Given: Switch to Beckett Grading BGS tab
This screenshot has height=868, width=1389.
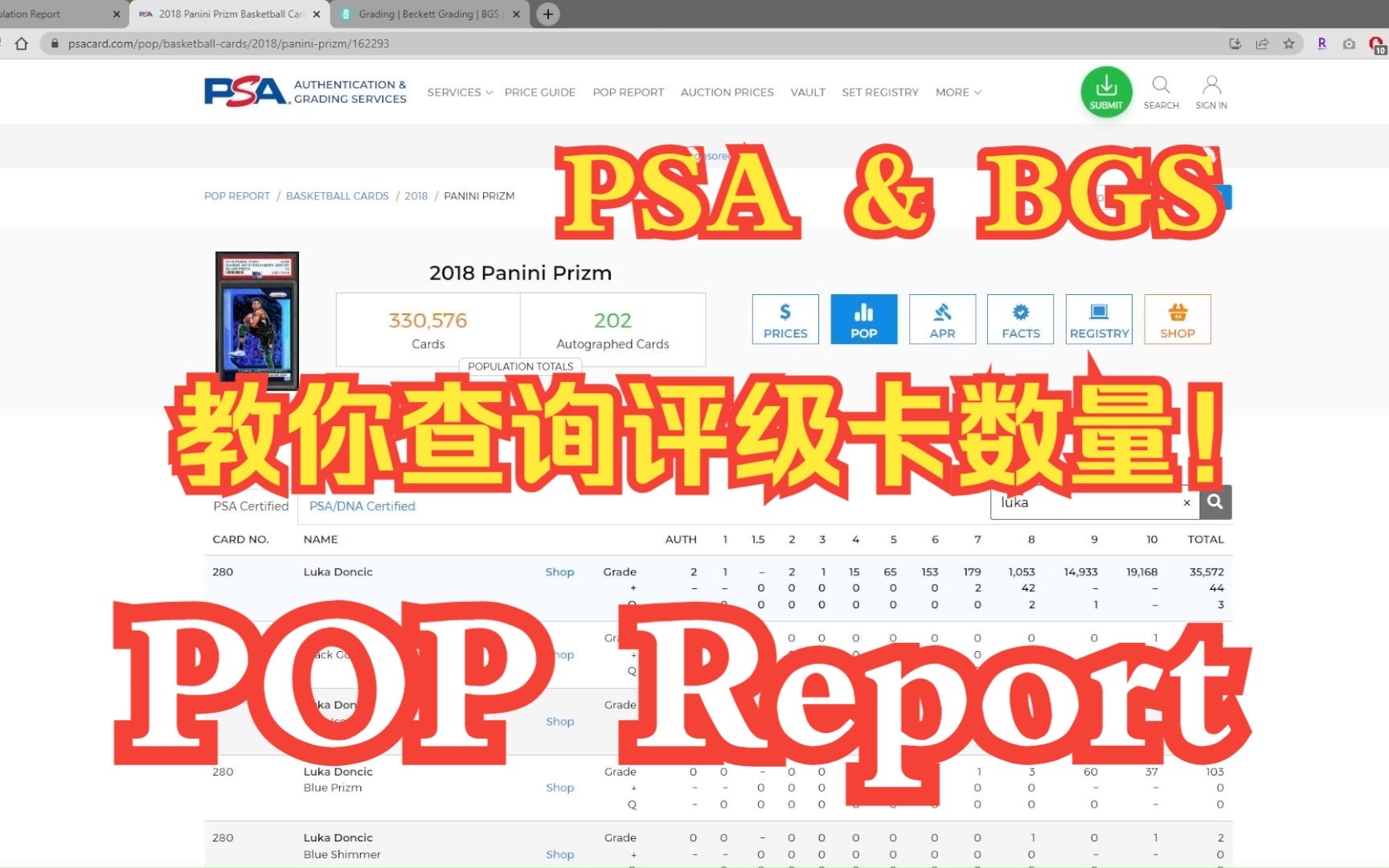Looking at the screenshot, I should click(x=428, y=14).
